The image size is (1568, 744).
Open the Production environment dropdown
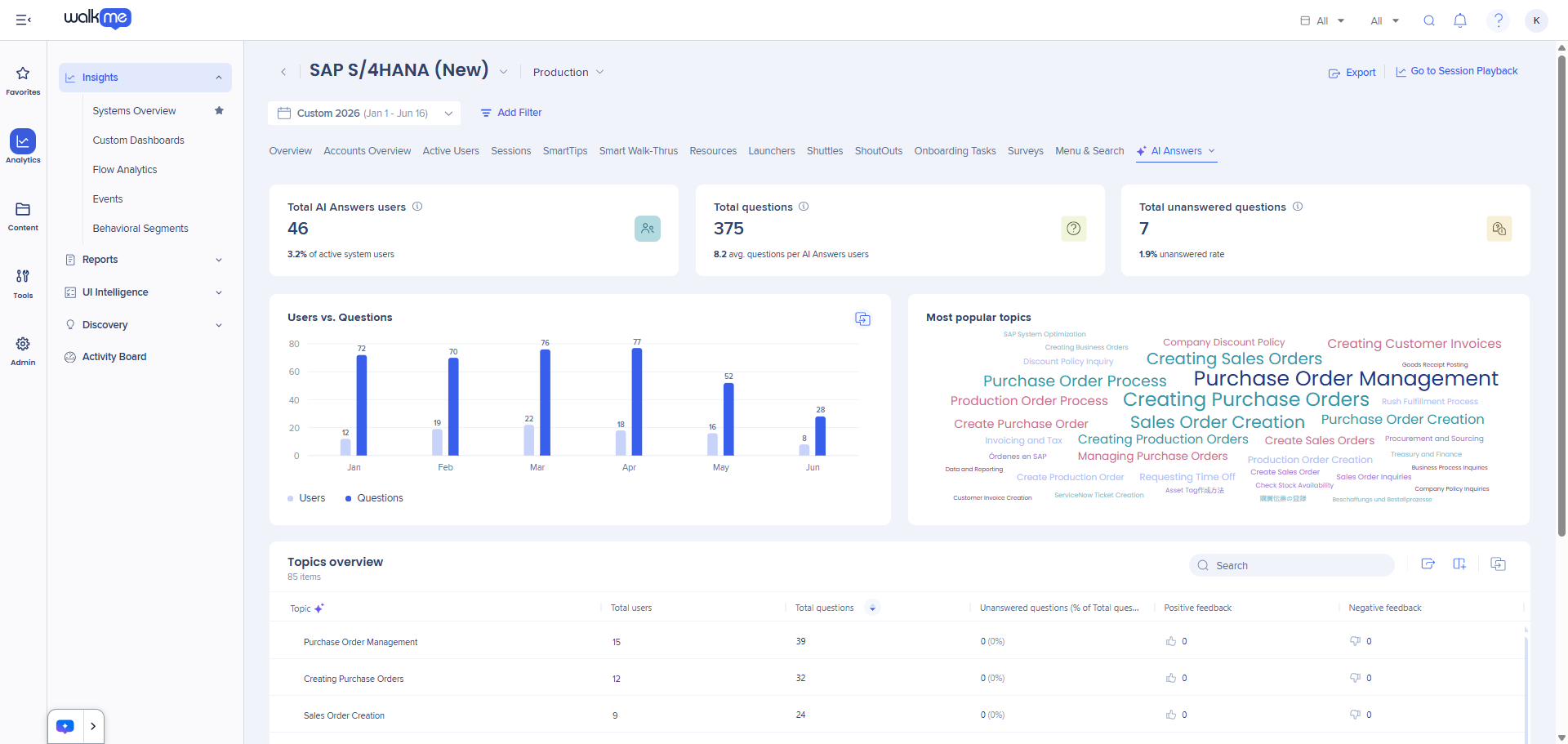point(568,72)
